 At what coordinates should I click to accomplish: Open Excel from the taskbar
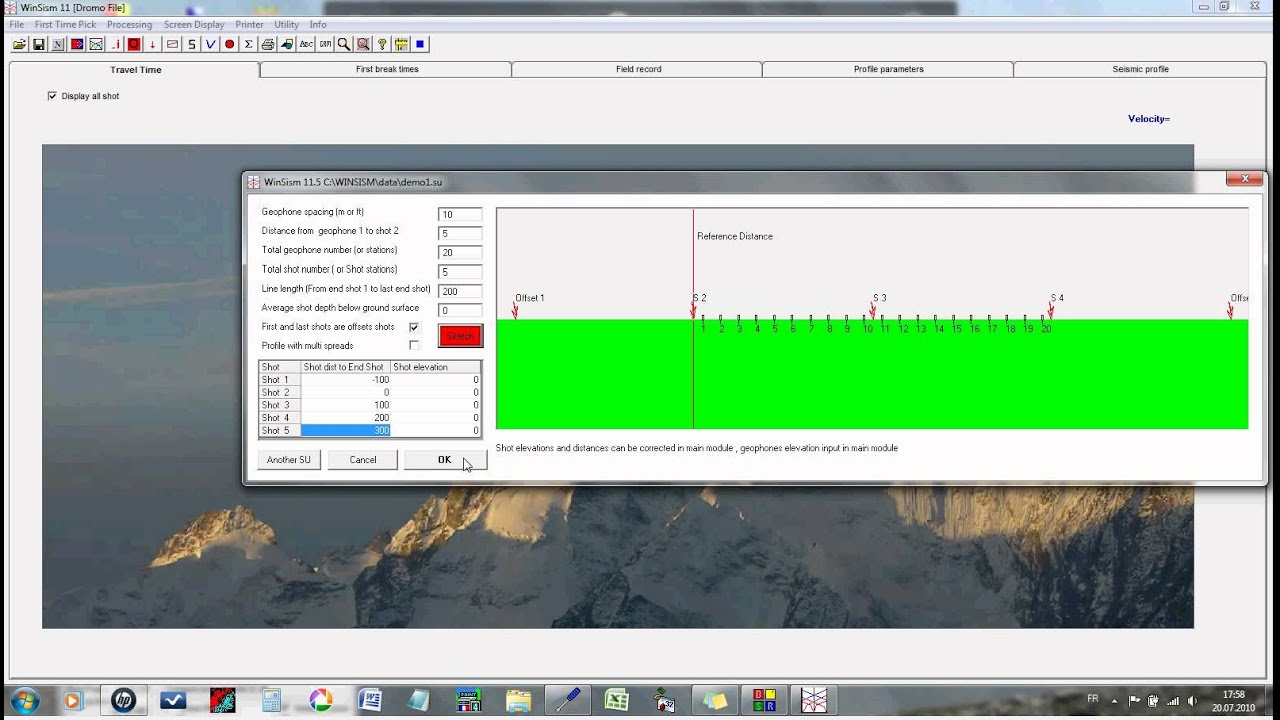(616, 700)
